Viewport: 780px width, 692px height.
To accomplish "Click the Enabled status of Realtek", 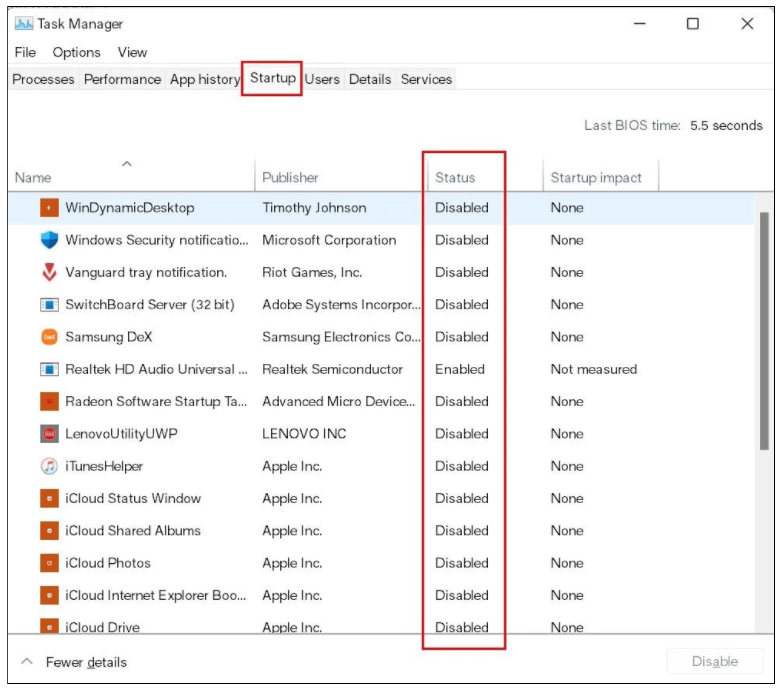I will point(460,369).
